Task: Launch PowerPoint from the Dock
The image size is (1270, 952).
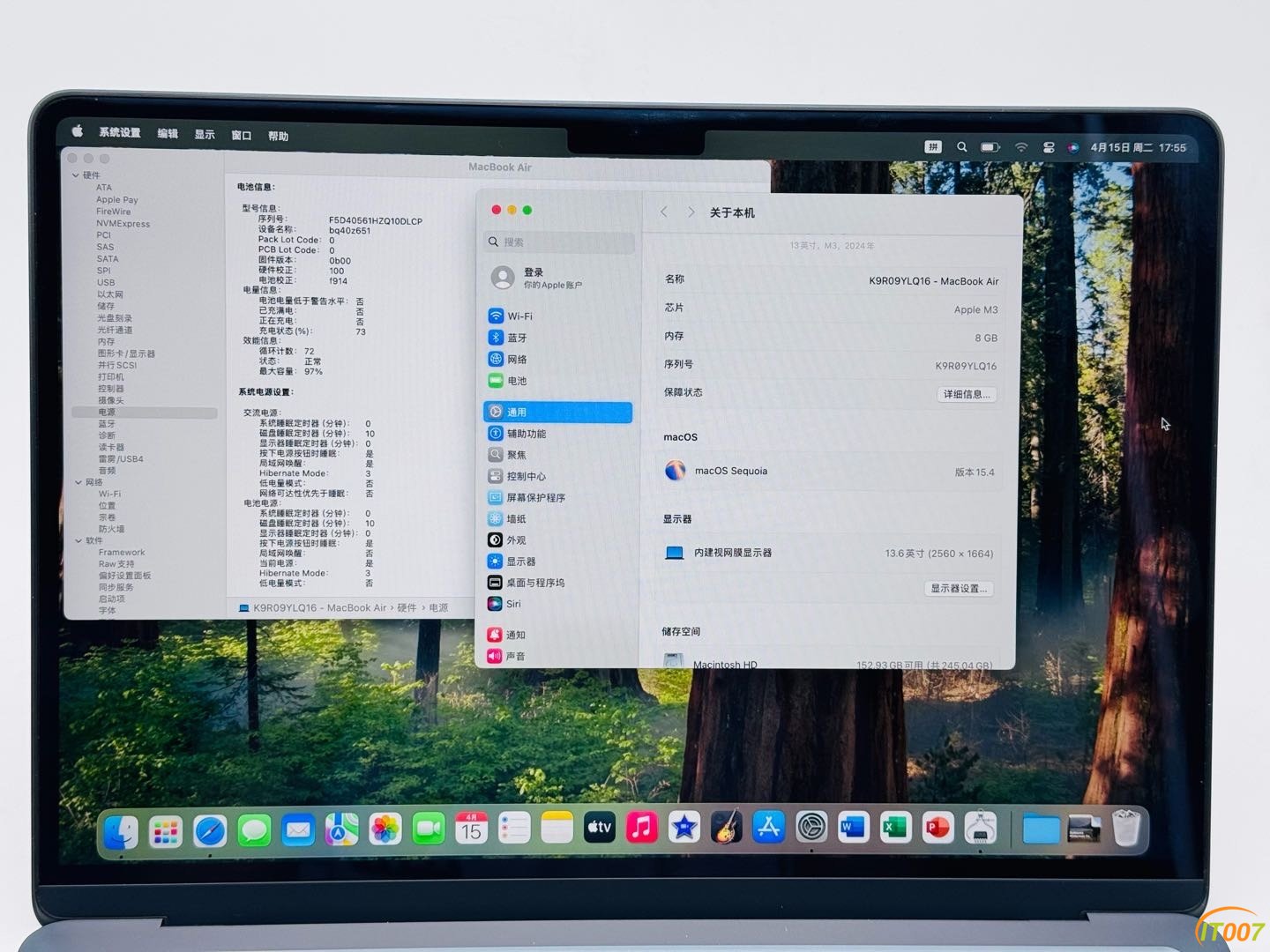Action: pos(938,828)
